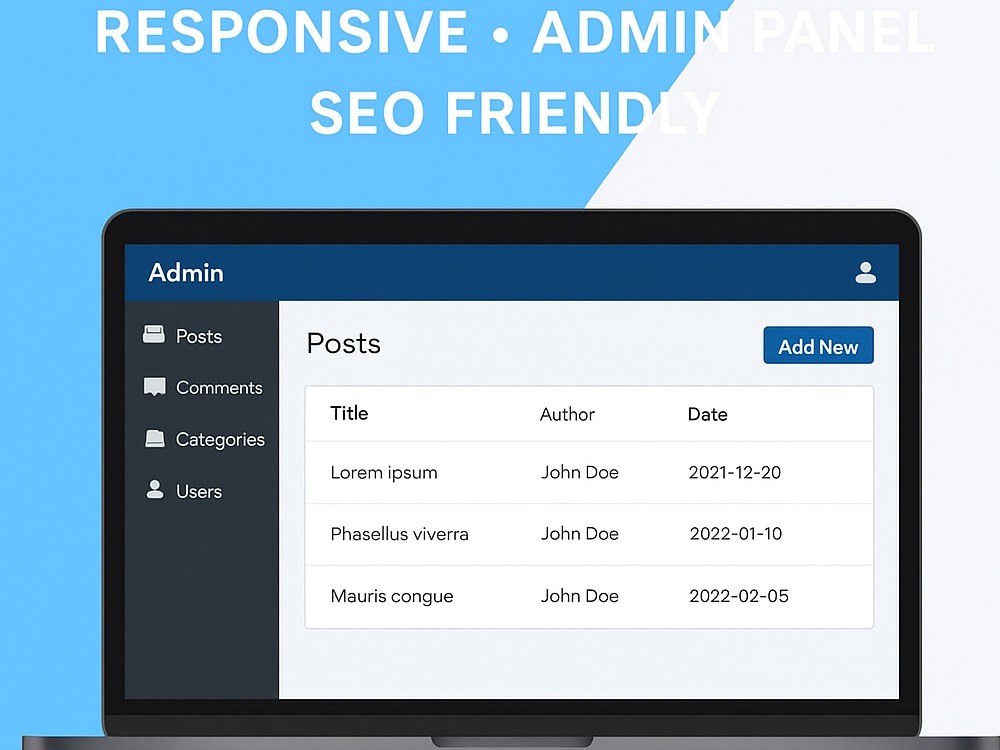Click the date 2021-12-20
The height and width of the screenshot is (750, 1000).
click(x=735, y=473)
